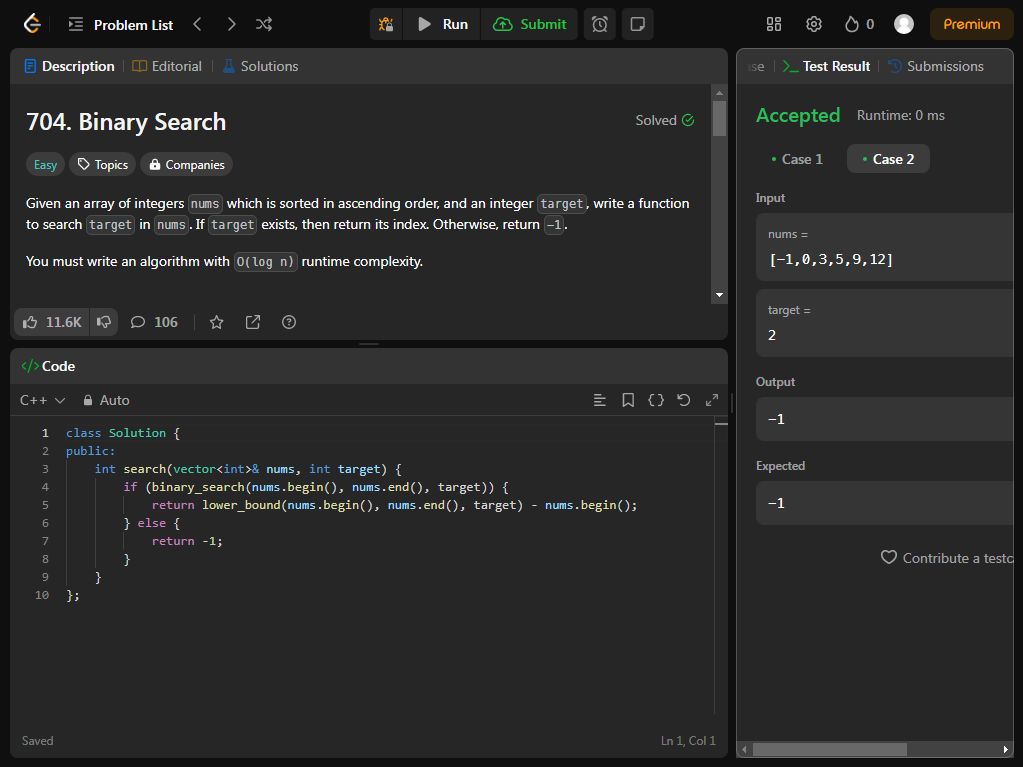Screen dimensions: 1023x767
Task: Switch to the Description tab
Action: 69,66
